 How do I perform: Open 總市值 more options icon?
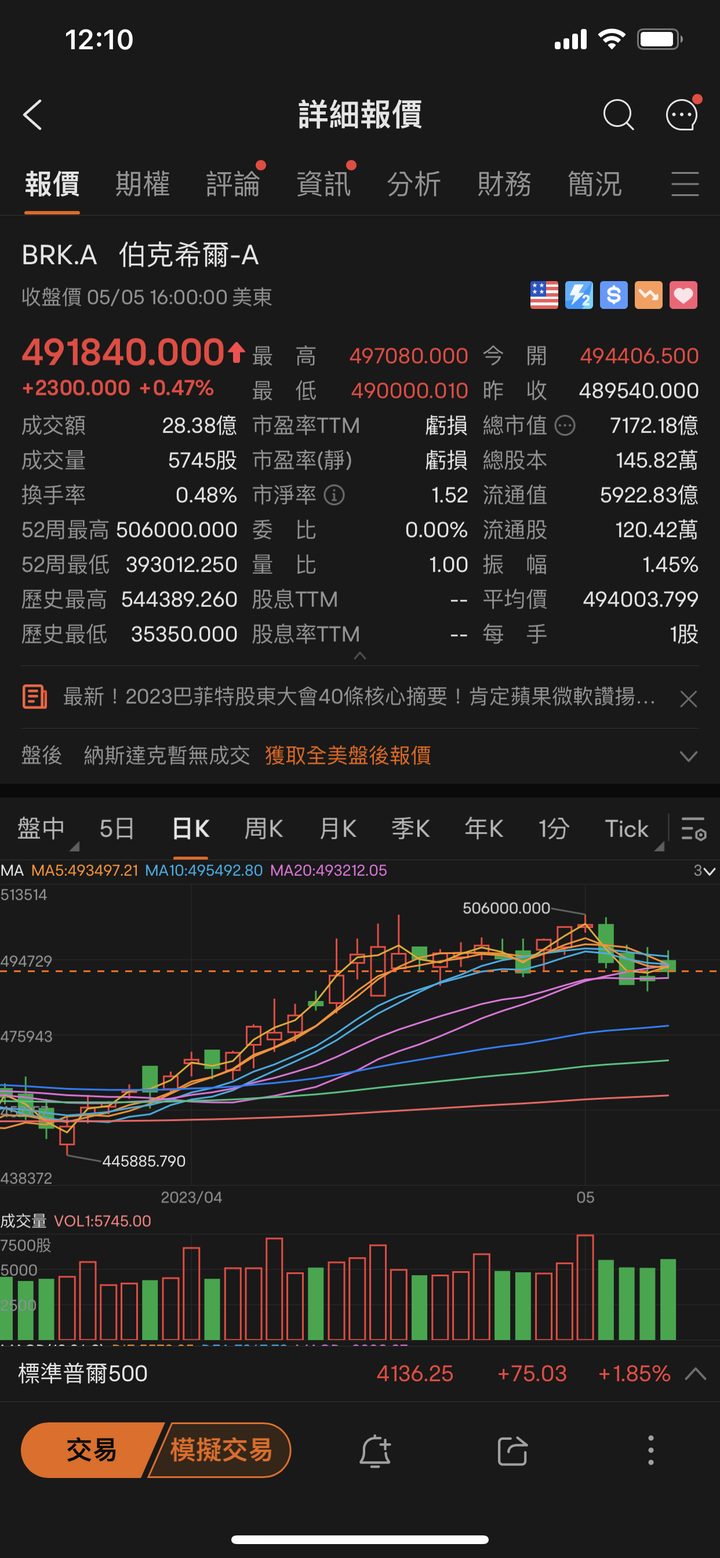pyautogui.click(x=565, y=426)
